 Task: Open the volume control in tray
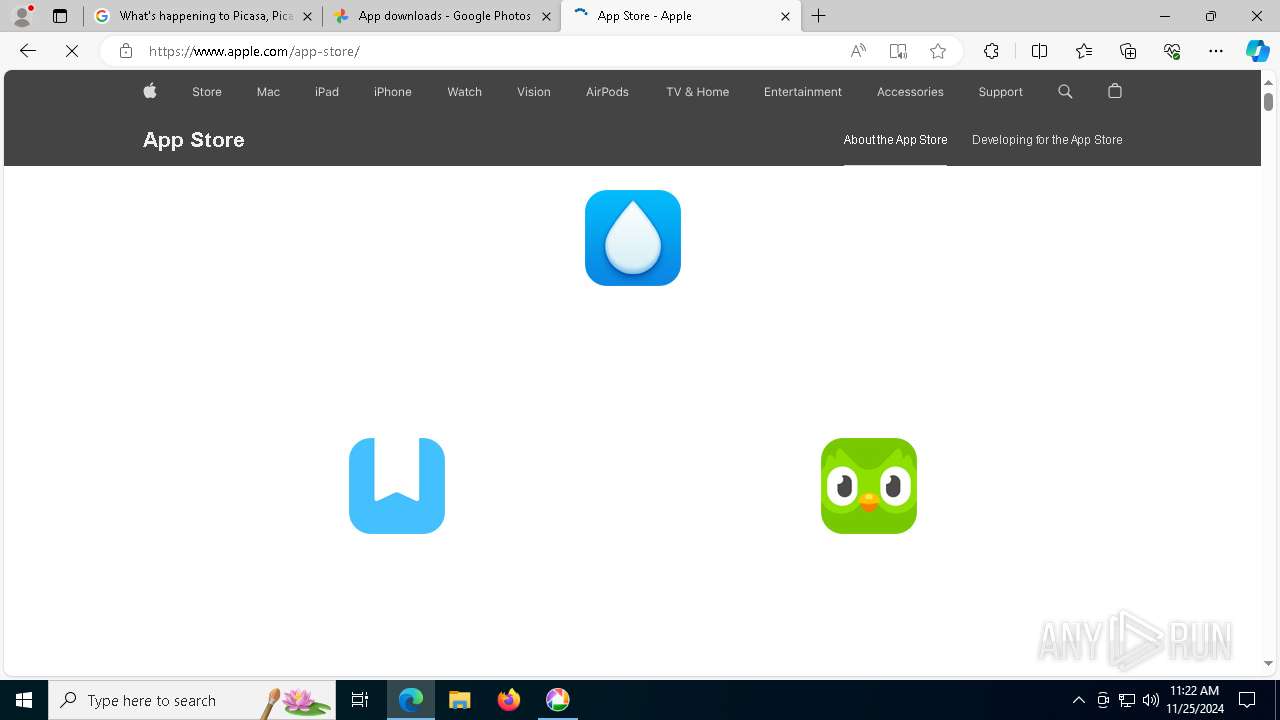pyautogui.click(x=1151, y=700)
